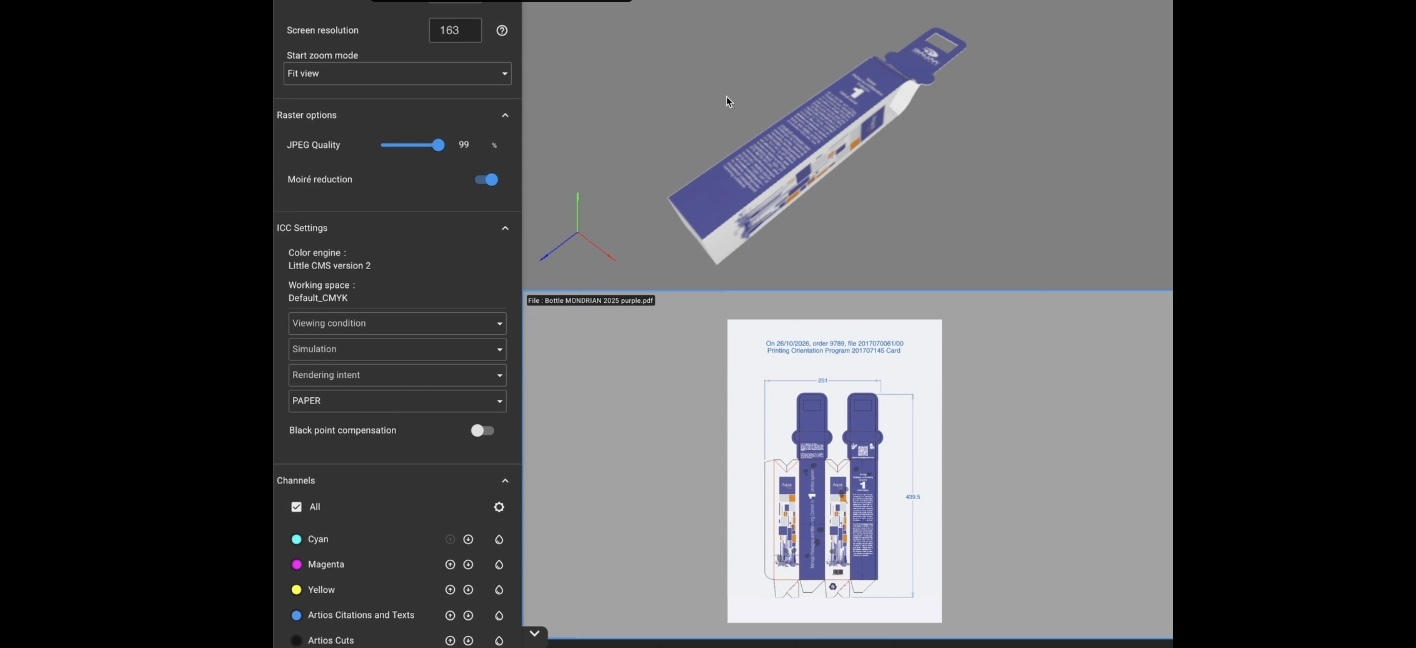Open Channels settings gear next to All
1416x648 pixels.
499,507
